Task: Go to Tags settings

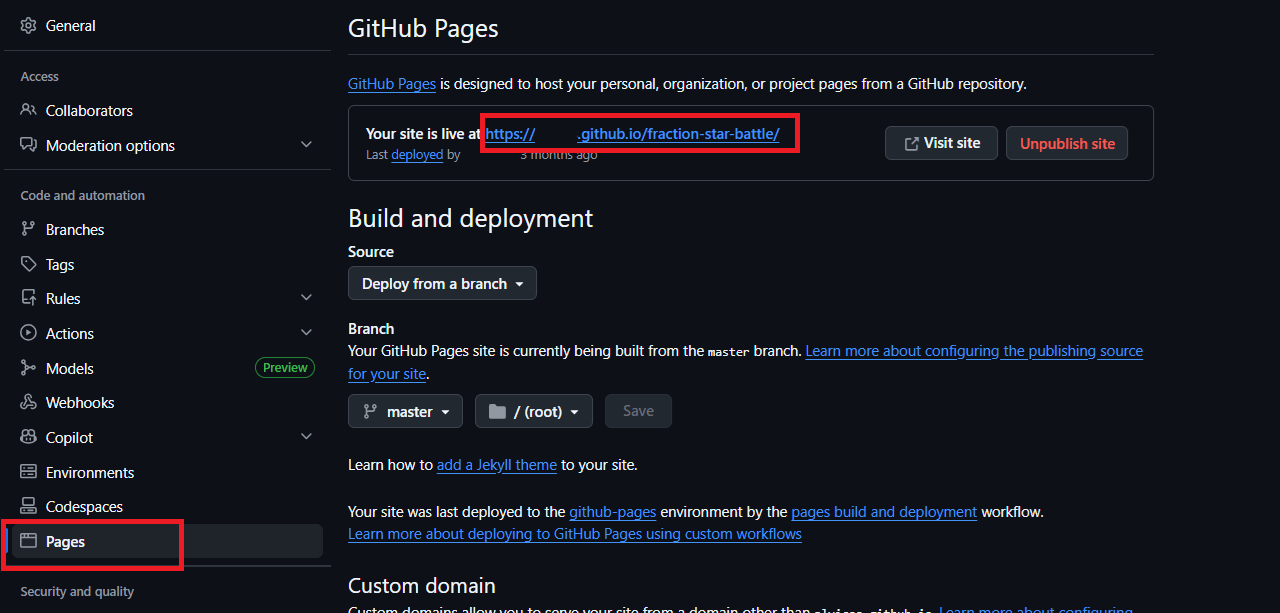Action: coord(166,264)
